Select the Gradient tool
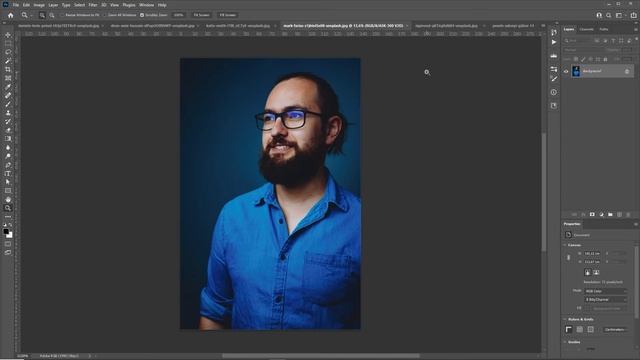640x360 pixels. pyautogui.click(x=8, y=139)
